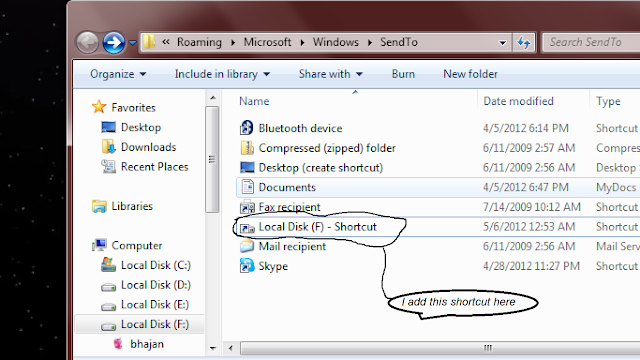Expand arrow after Microsoft breadcrumb
640x360 pixels.
[x=302, y=42]
